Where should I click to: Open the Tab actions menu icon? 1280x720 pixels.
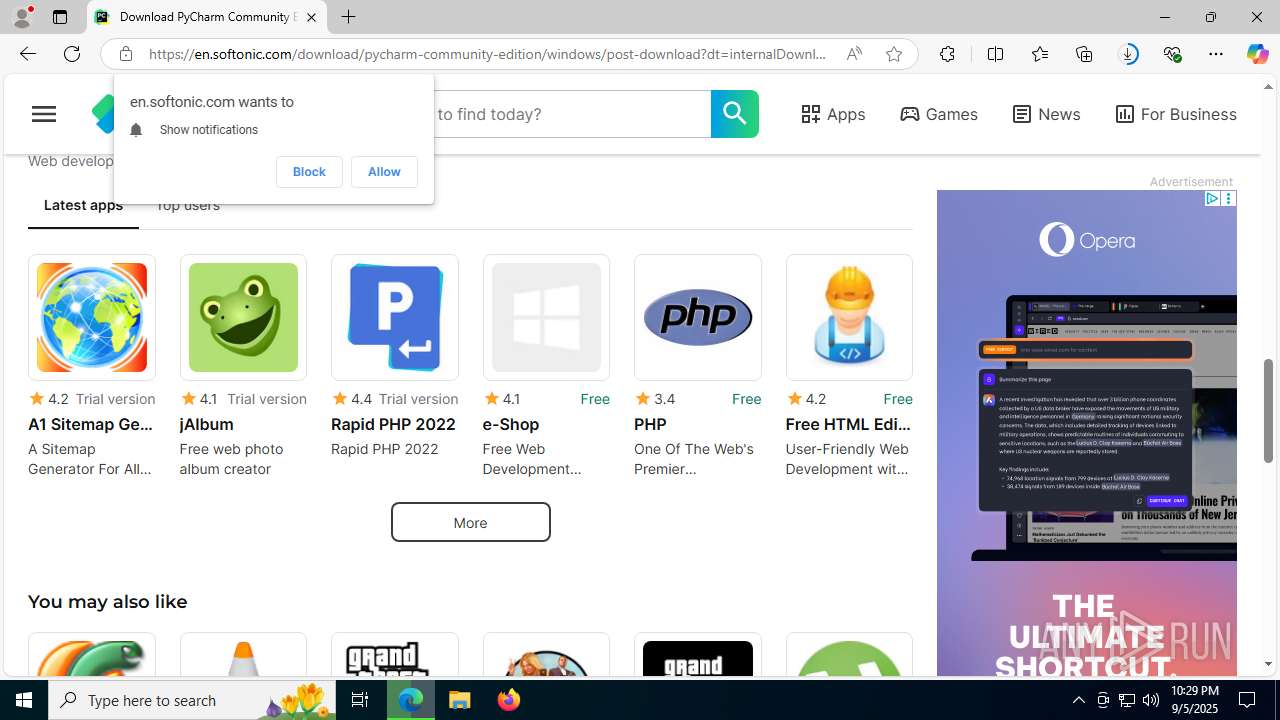pyautogui.click(x=60, y=17)
